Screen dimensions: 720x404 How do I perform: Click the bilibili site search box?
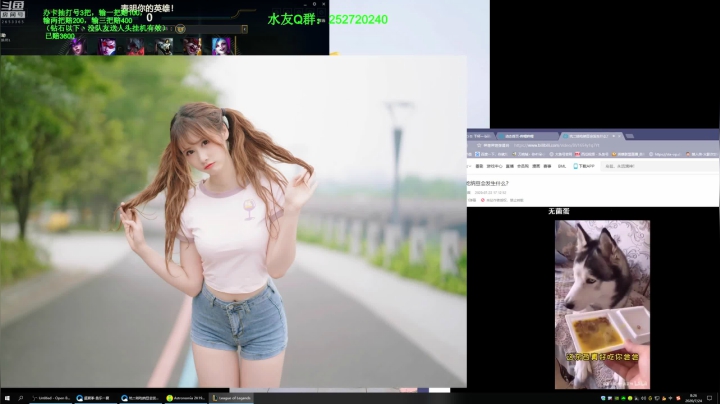click(x=660, y=166)
